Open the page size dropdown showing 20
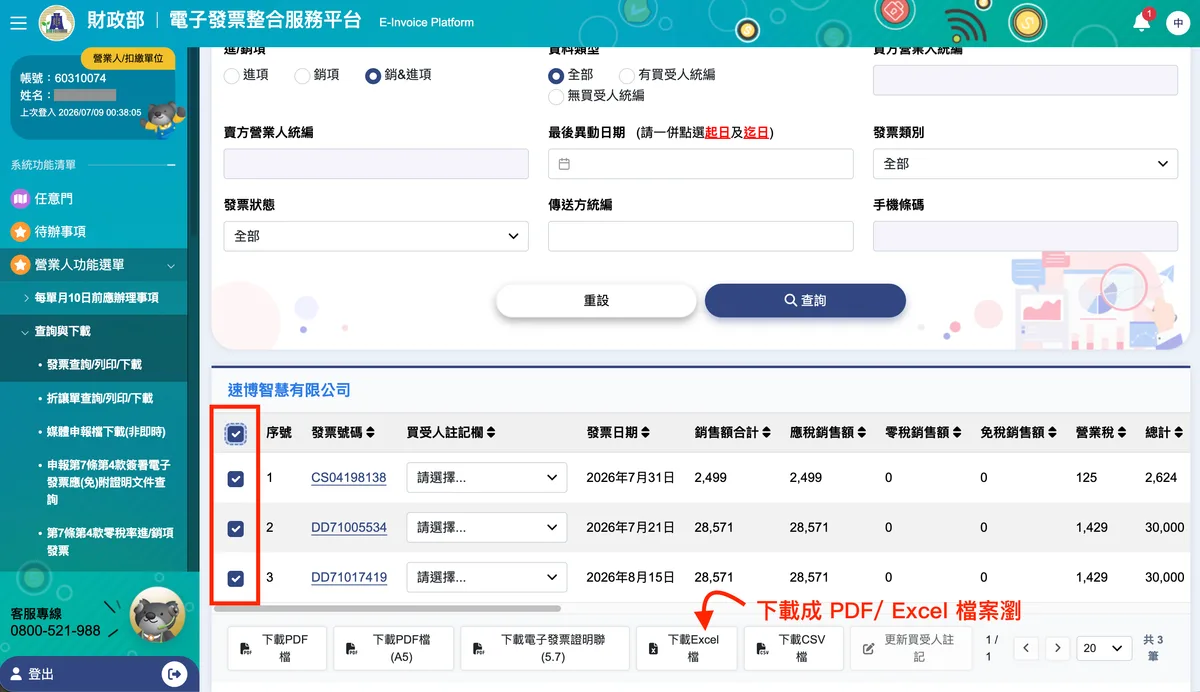 (x=1104, y=648)
